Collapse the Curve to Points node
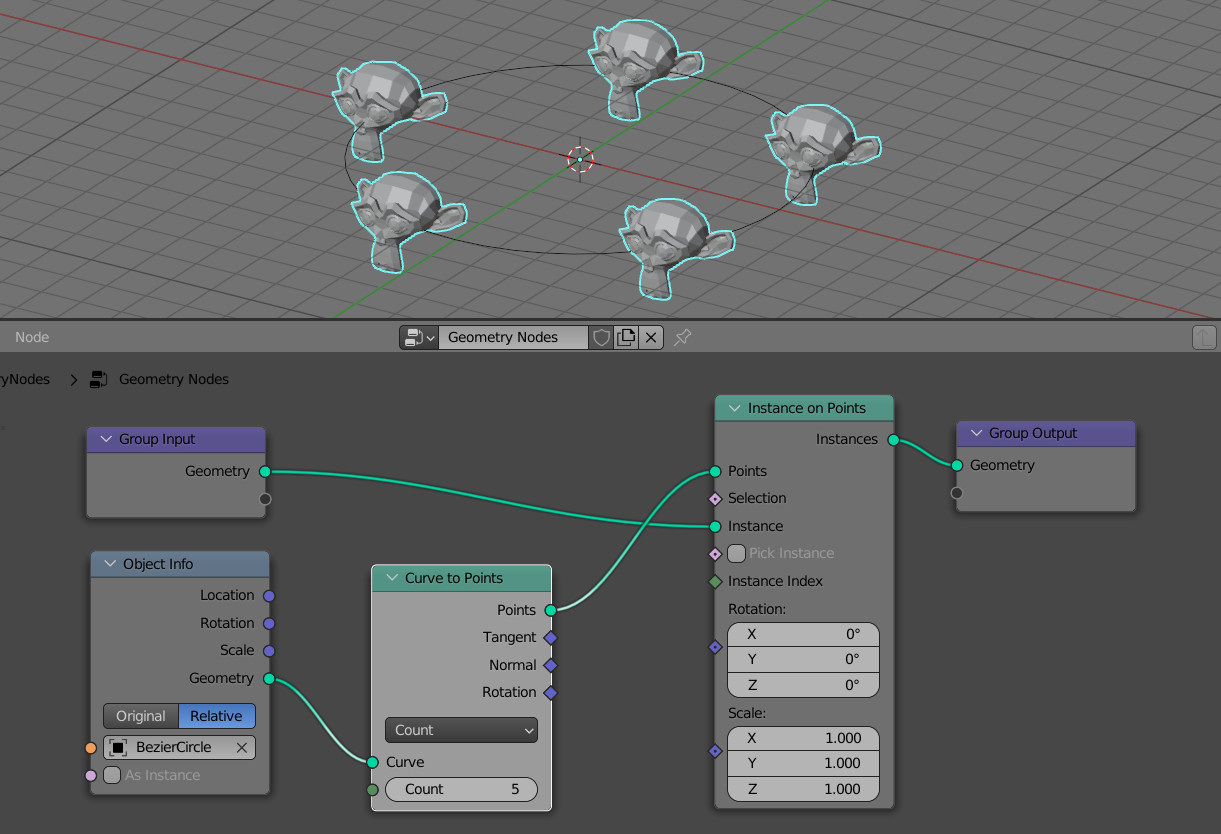 point(391,578)
